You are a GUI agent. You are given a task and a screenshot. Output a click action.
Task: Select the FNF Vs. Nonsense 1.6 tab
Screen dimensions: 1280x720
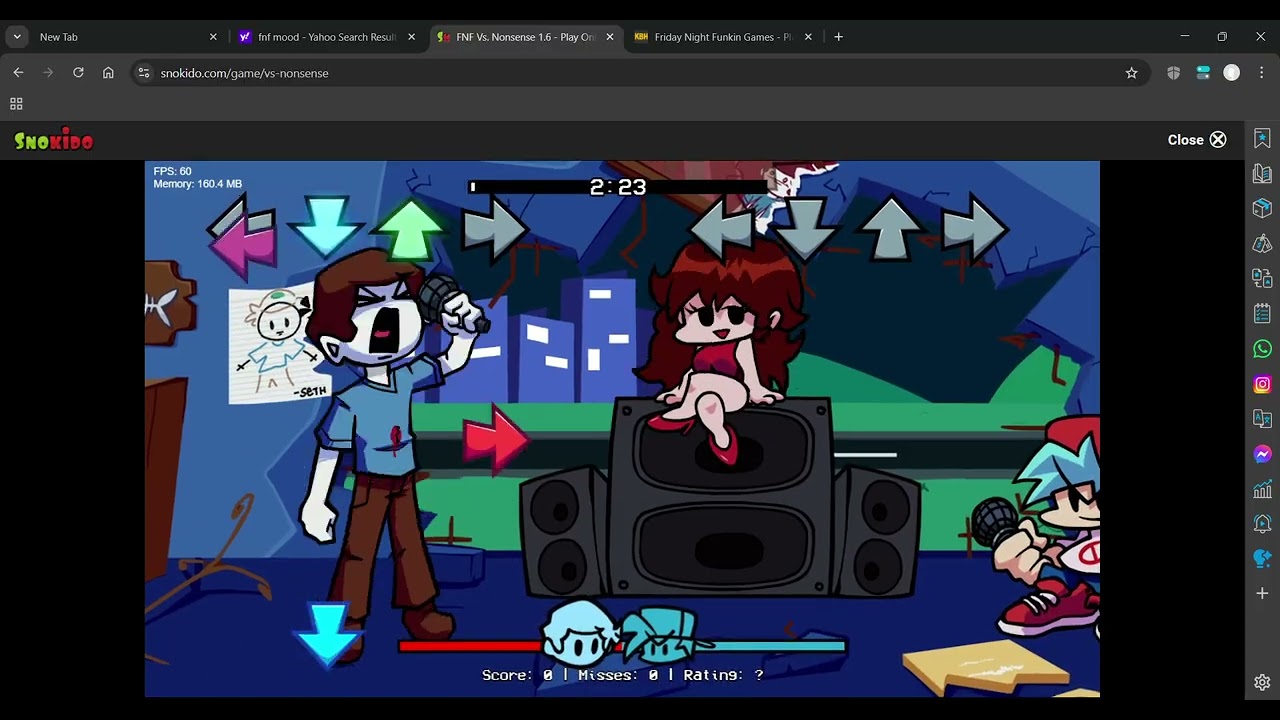pyautogui.click(x=525, y=37)
